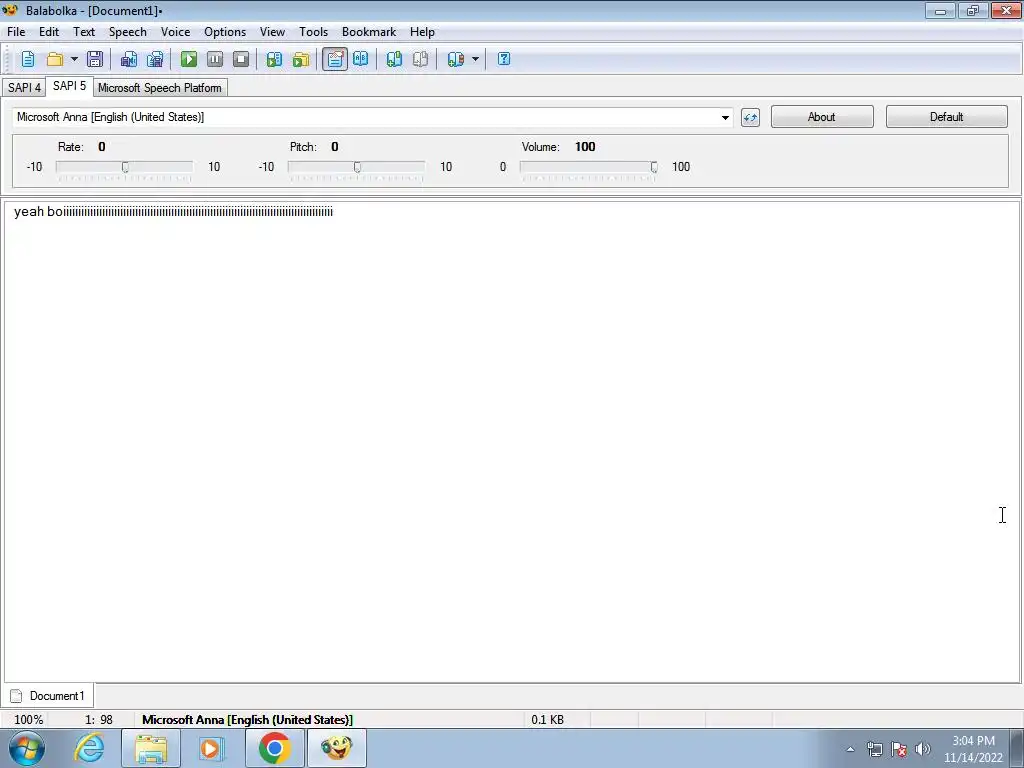Click the Balabolka title bar app icon

[x=10, y=10]
